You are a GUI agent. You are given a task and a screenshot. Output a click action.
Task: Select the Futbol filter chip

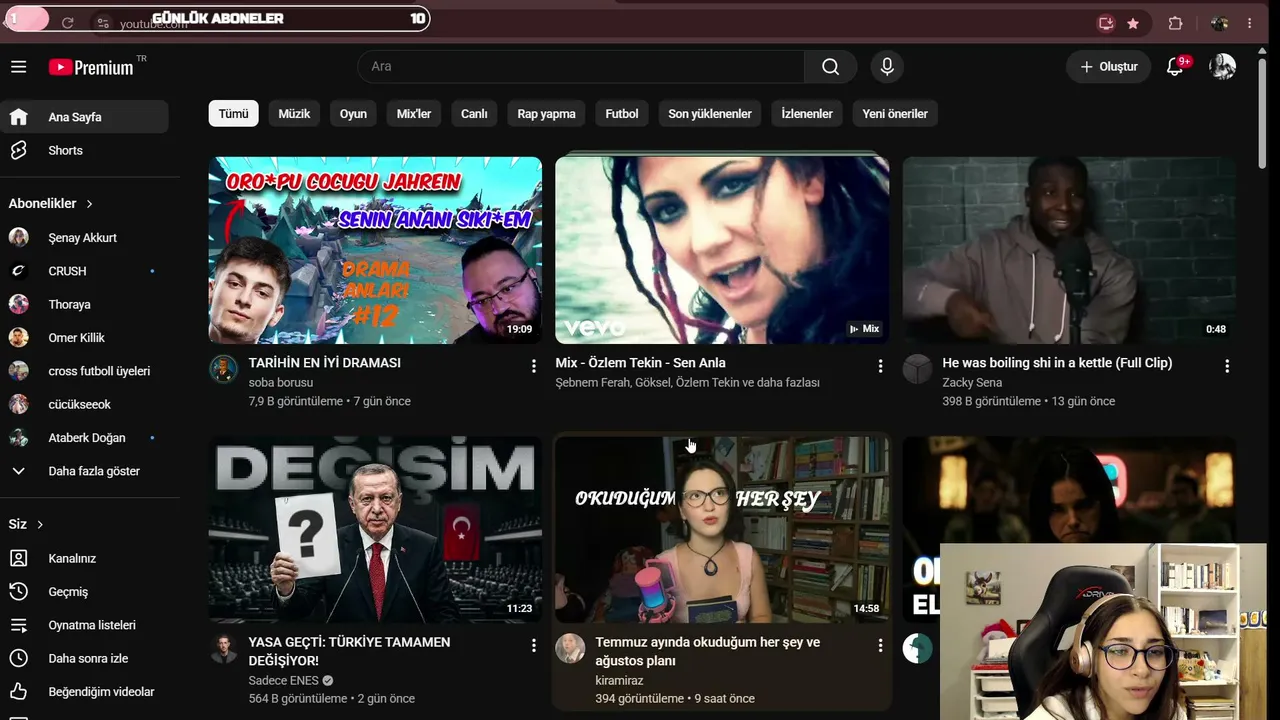point(621,114)
